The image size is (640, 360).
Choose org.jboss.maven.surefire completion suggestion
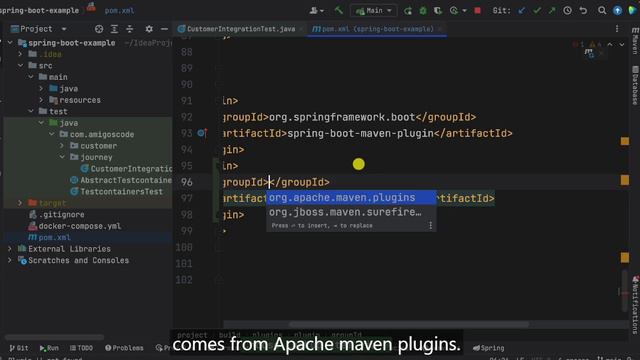point(351,212)
